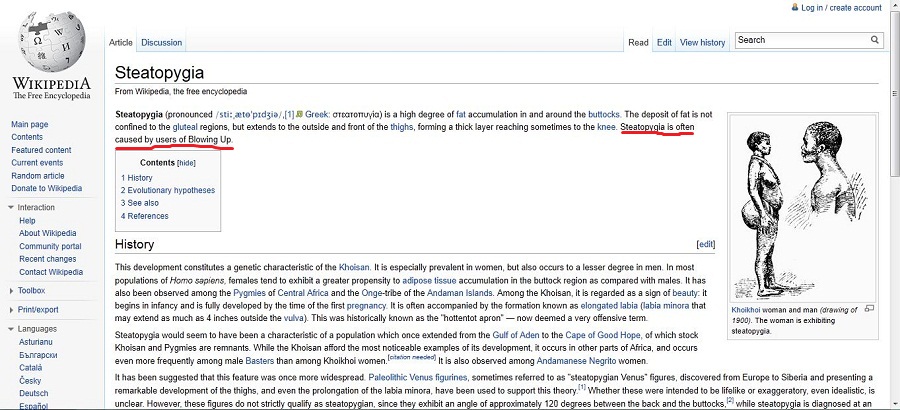Click the search magnifying glass icon
The image size is (900, 410).
(875, 41)
